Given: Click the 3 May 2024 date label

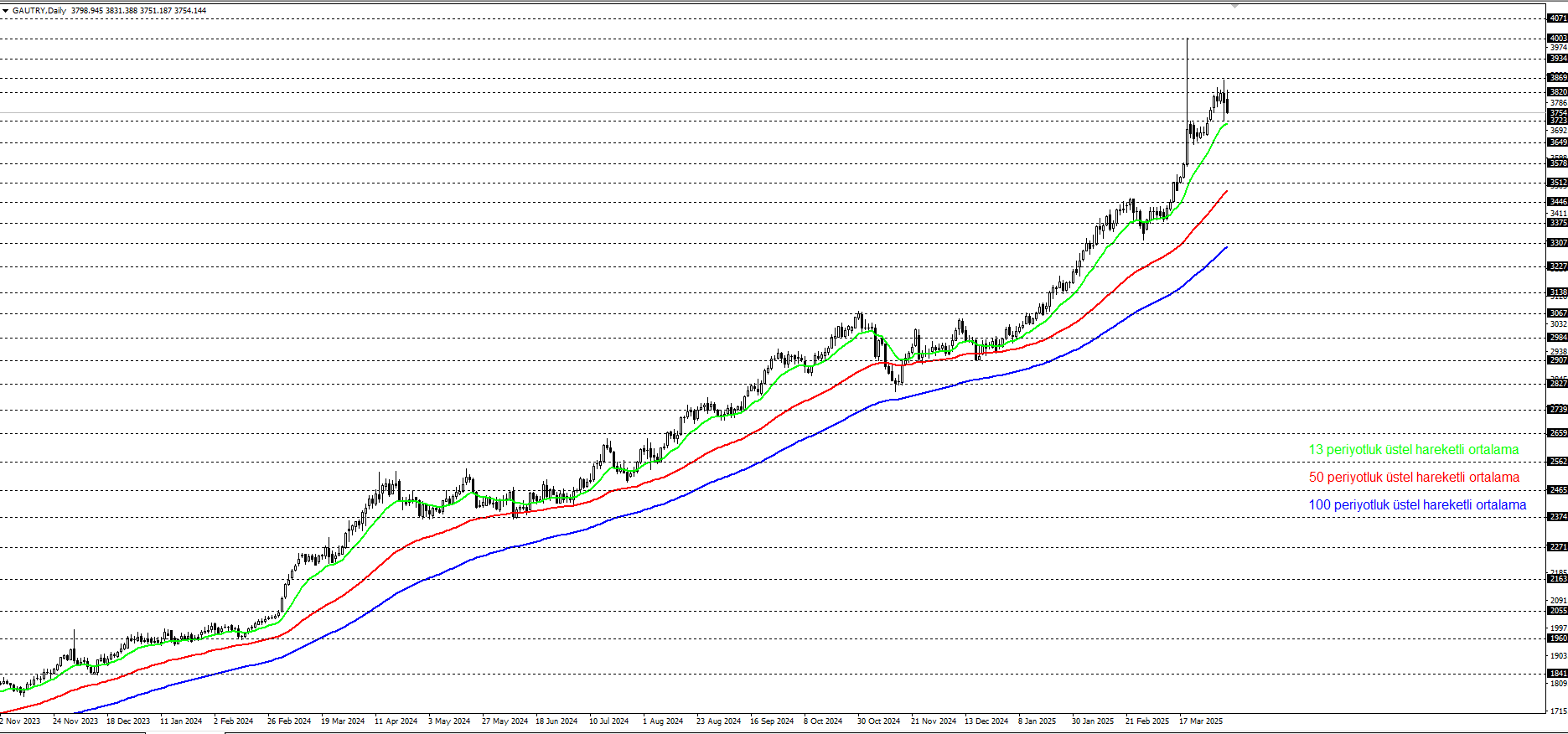Looking at the screenshot, I should [449, 721].
